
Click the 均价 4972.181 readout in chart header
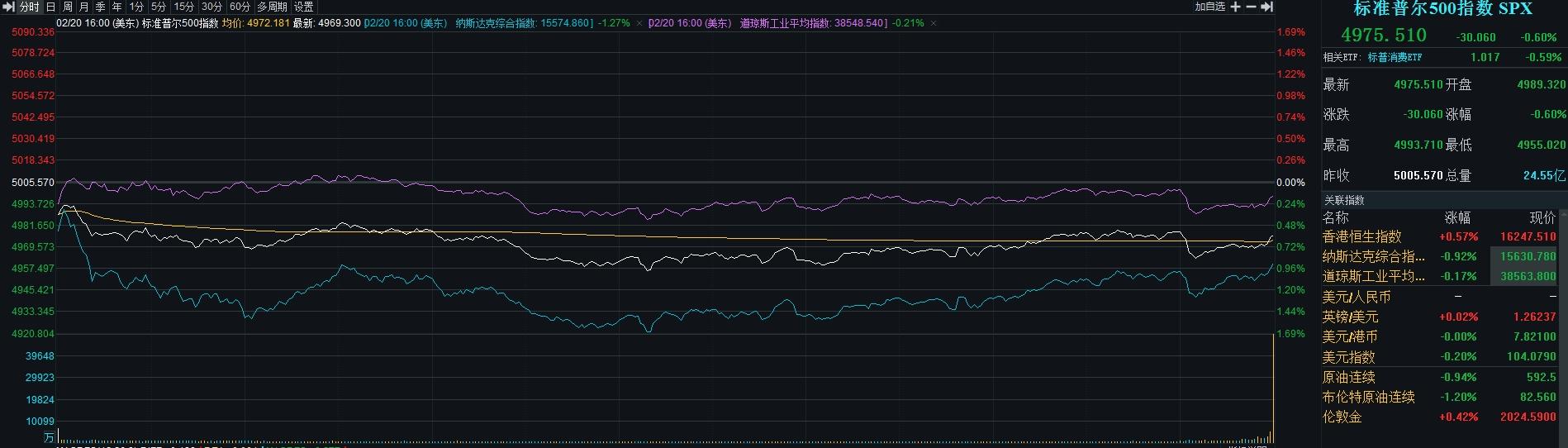[x=256, y=23]
